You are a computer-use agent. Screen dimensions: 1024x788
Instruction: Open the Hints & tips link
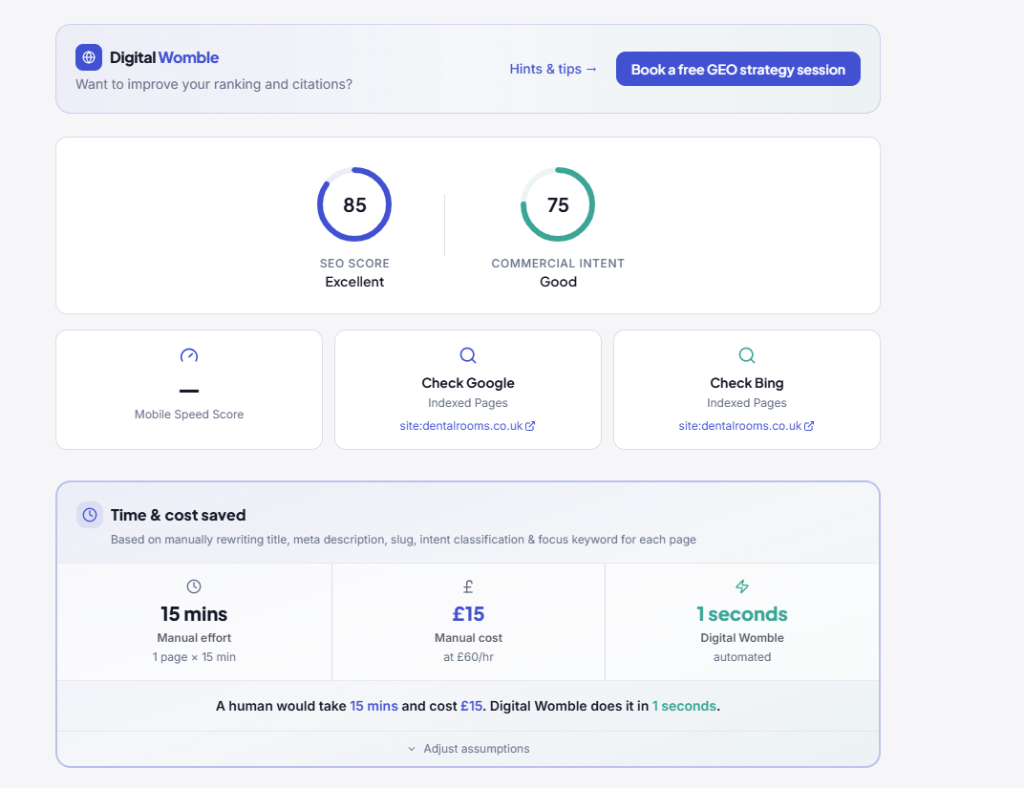pyautogui.click(x=553, y=69)
